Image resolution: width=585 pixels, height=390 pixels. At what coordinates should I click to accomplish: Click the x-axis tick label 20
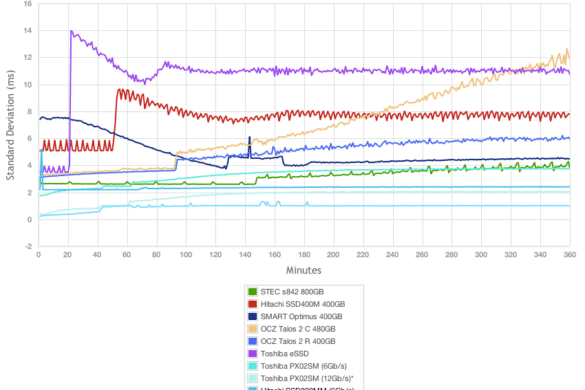pyautogui.click(x=68, y=255)
